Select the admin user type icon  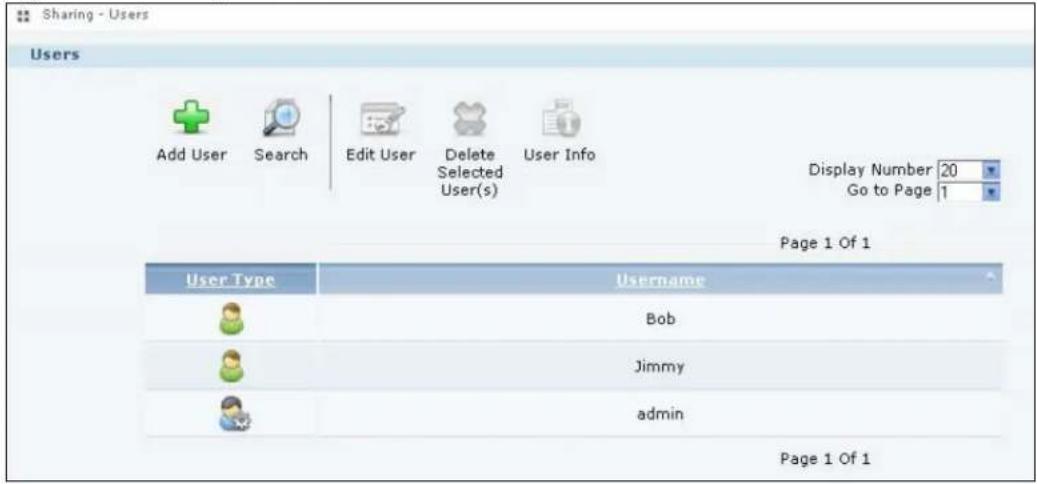234,415
